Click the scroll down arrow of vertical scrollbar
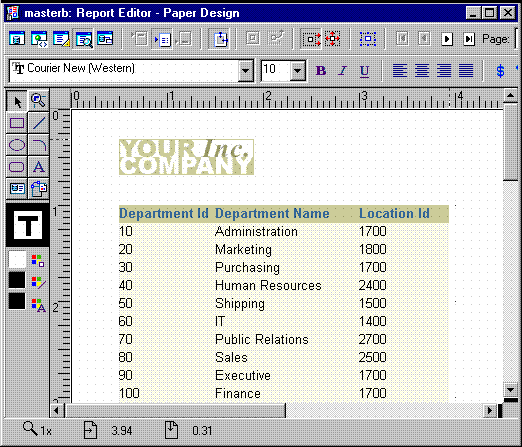The width and height of the screenshot is (522, 447). click(x=510, y=389)
